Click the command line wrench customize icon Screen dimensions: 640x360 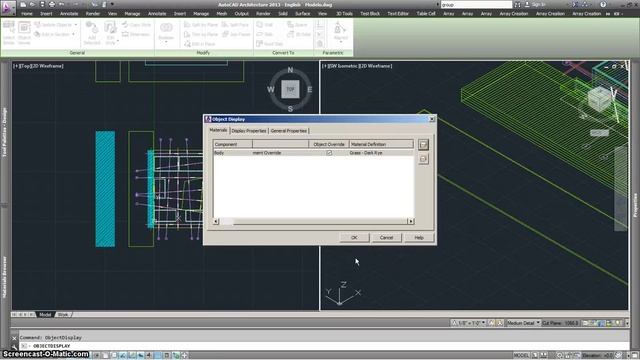point(14,347)
